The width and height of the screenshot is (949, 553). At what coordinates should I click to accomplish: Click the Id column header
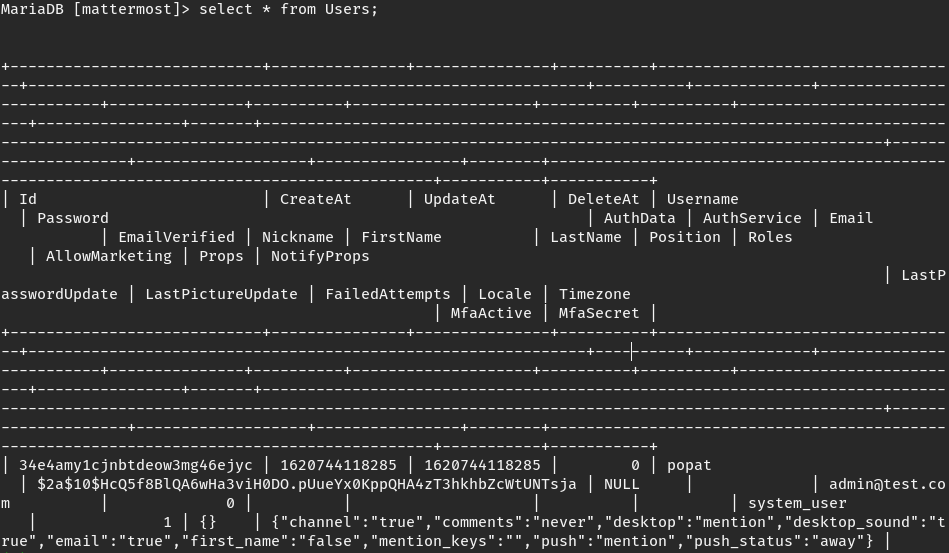click(x=28, y=199)
